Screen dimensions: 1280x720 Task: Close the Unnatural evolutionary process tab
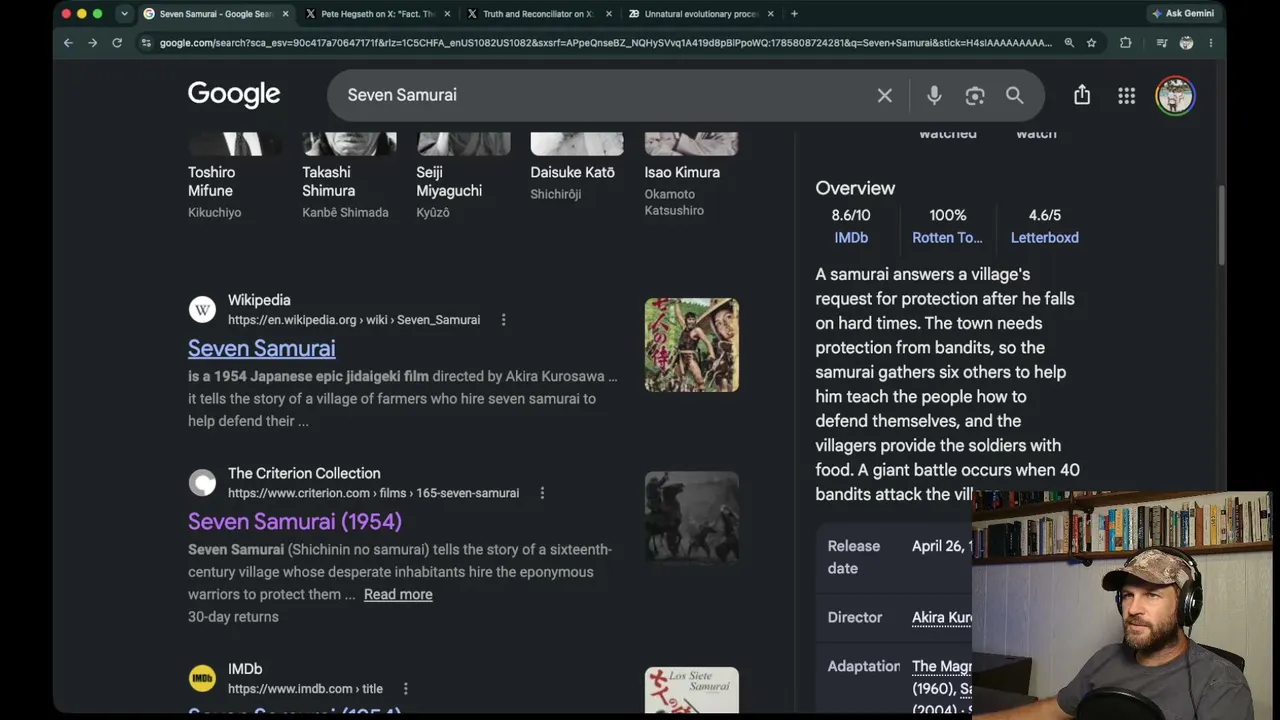[770, 14]
